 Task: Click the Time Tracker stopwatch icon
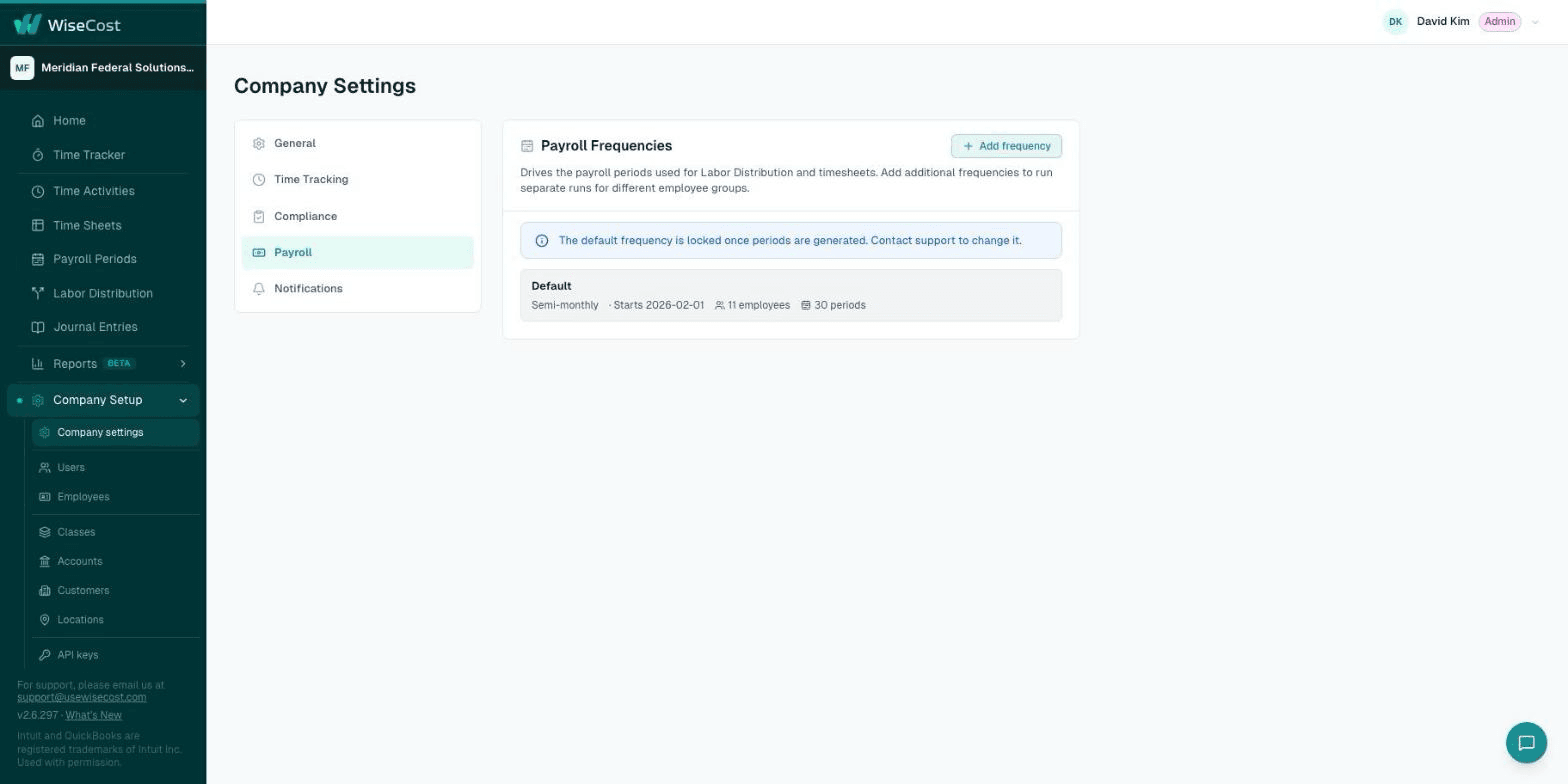(38, 155)
